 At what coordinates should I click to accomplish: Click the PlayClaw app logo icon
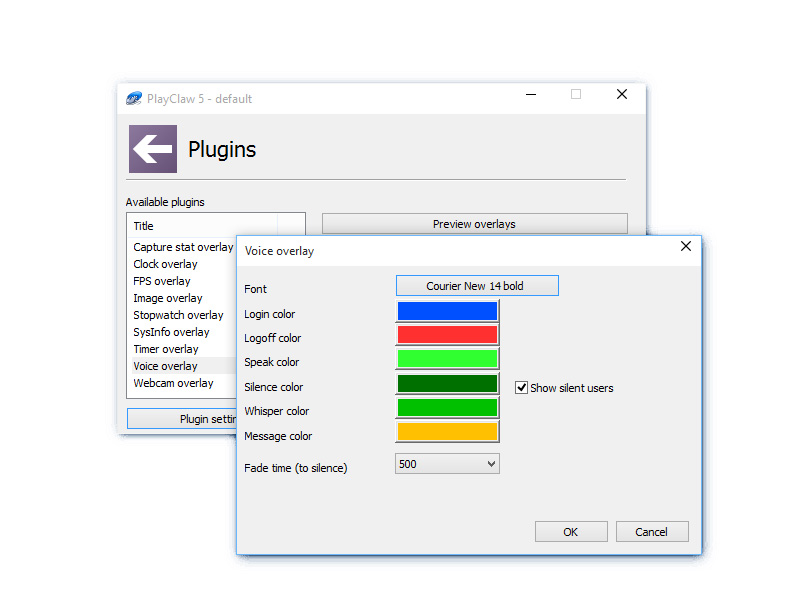coord(134,98)
